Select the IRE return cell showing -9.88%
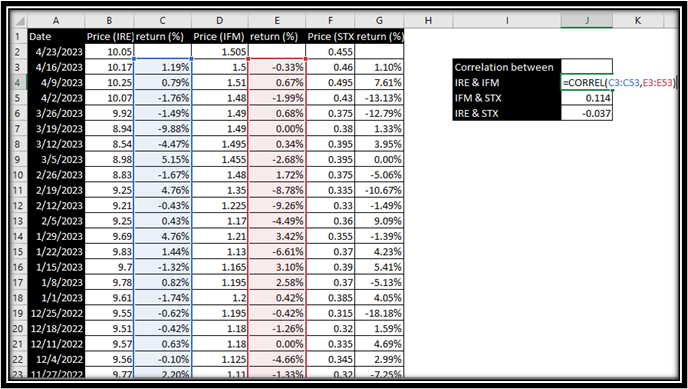Image resolution: width=688 pixels, height=389 pixels. point(162,128)
